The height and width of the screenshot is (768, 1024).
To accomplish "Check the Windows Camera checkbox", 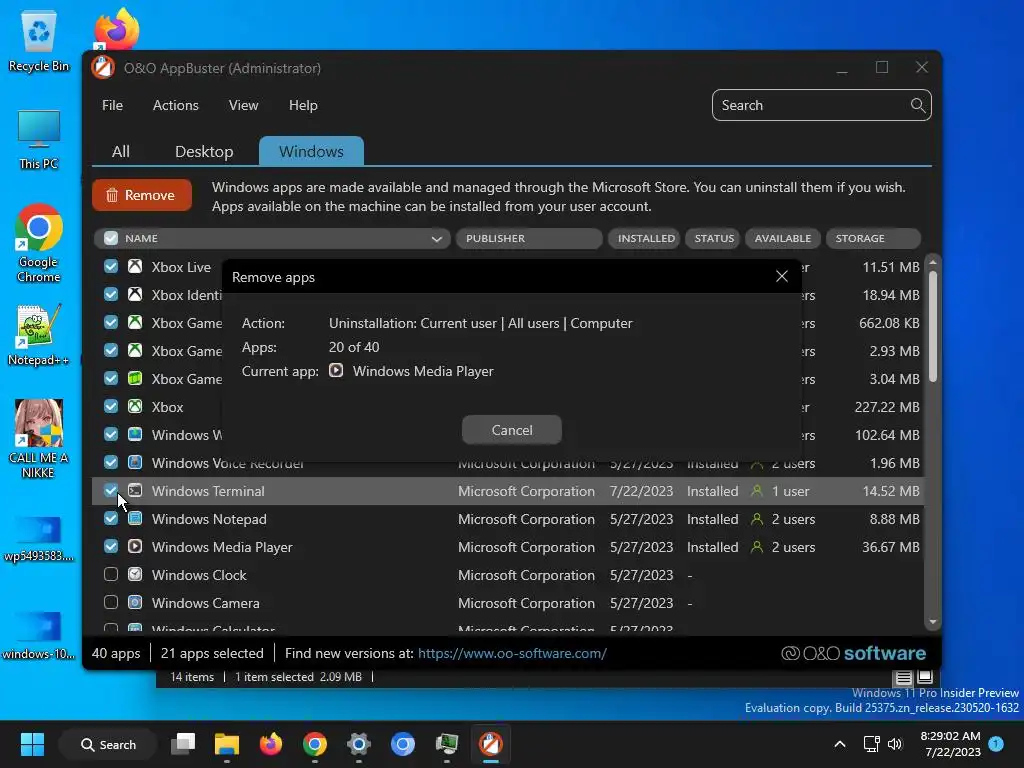I will pos(111,603).
